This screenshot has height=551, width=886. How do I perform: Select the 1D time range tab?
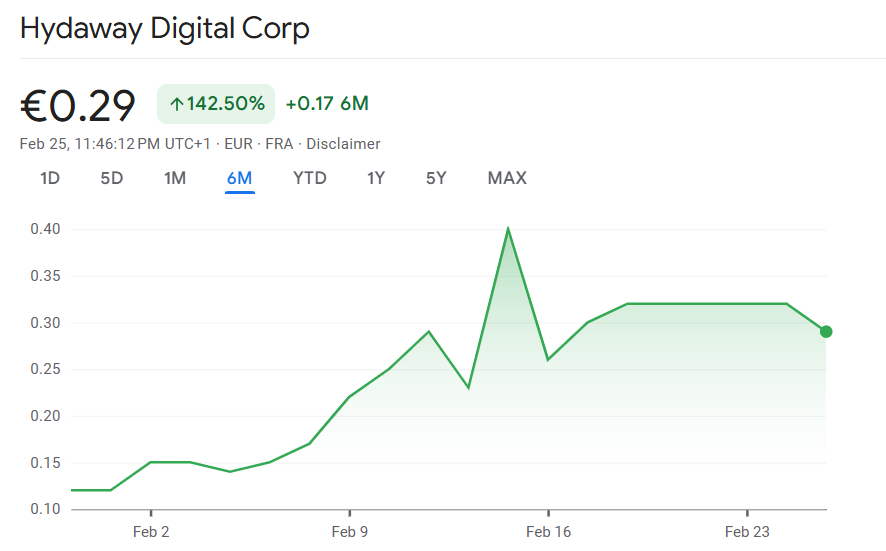[50, 179]
